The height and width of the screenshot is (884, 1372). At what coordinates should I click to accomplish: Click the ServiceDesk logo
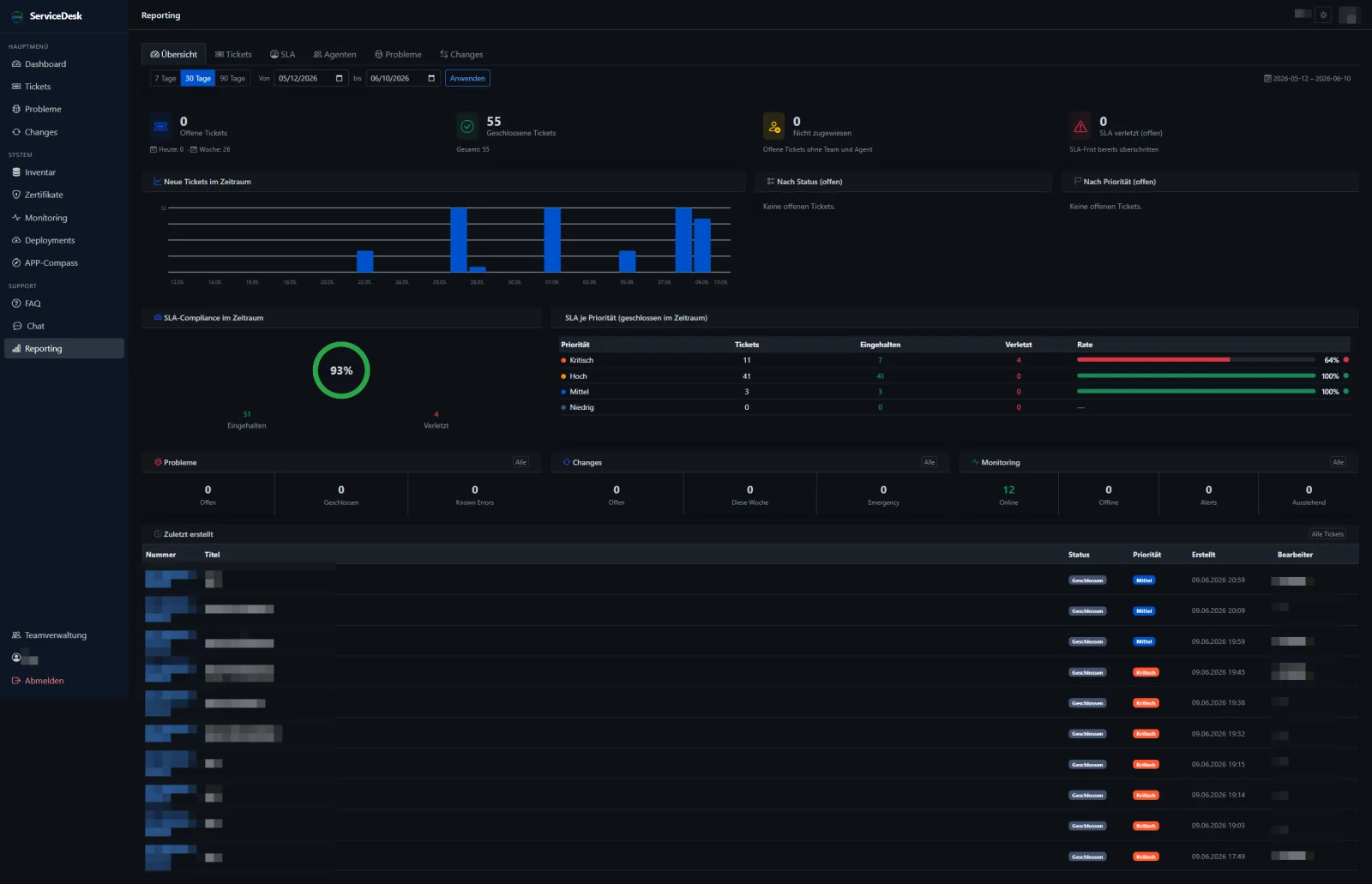pos(17,16)
